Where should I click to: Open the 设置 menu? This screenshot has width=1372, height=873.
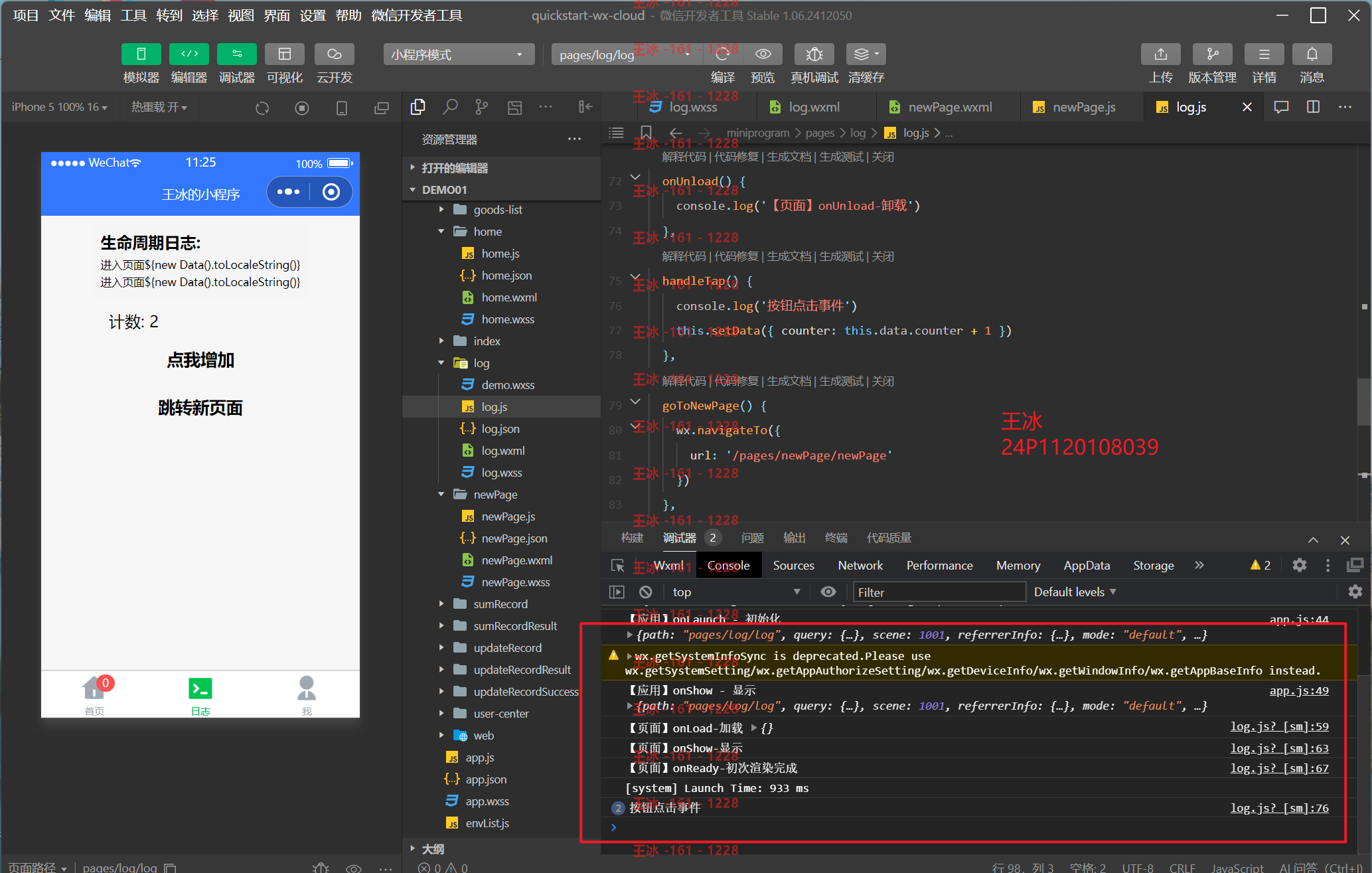click(x=313, y=15)
